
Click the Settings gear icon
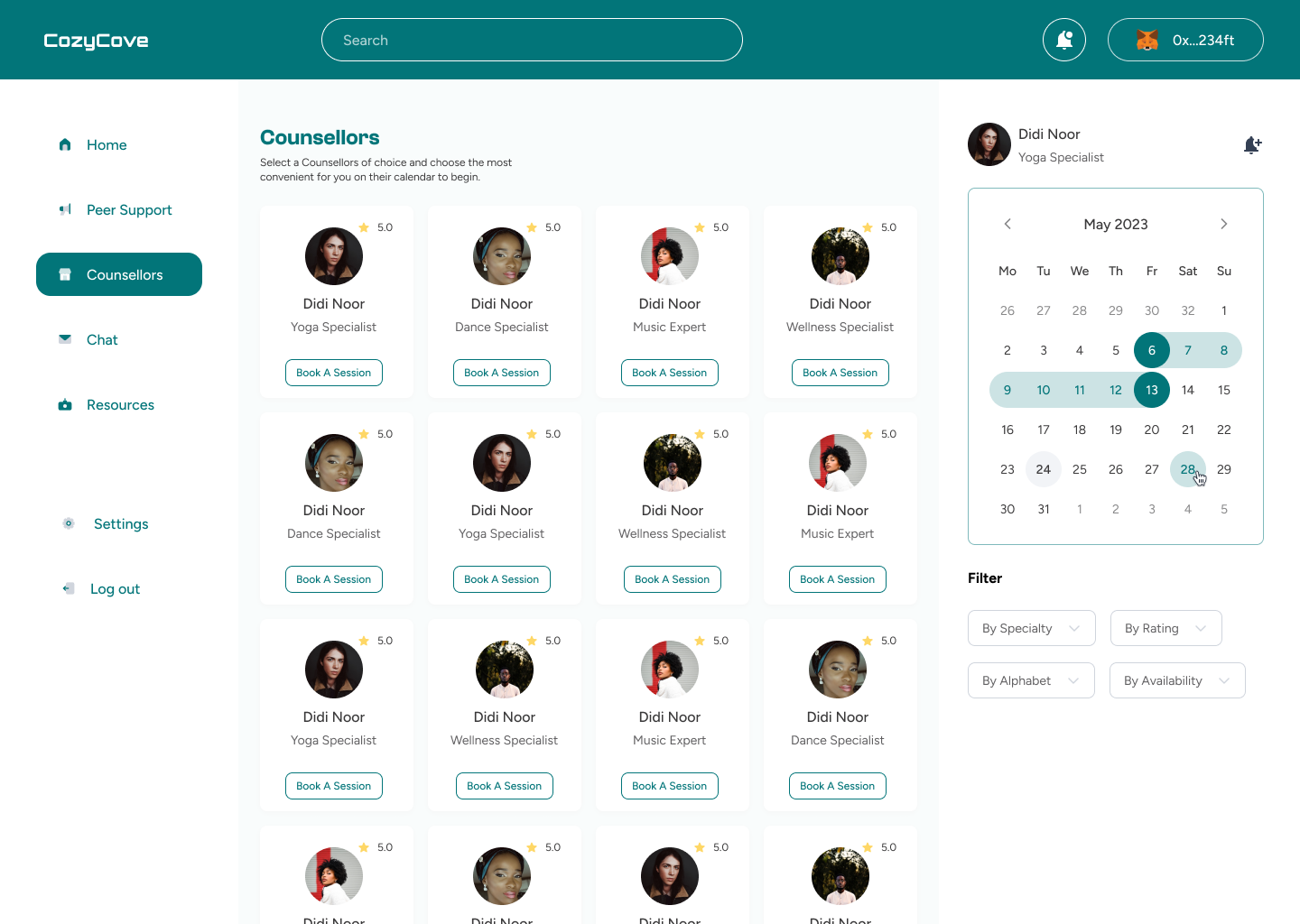coord(69,523)
